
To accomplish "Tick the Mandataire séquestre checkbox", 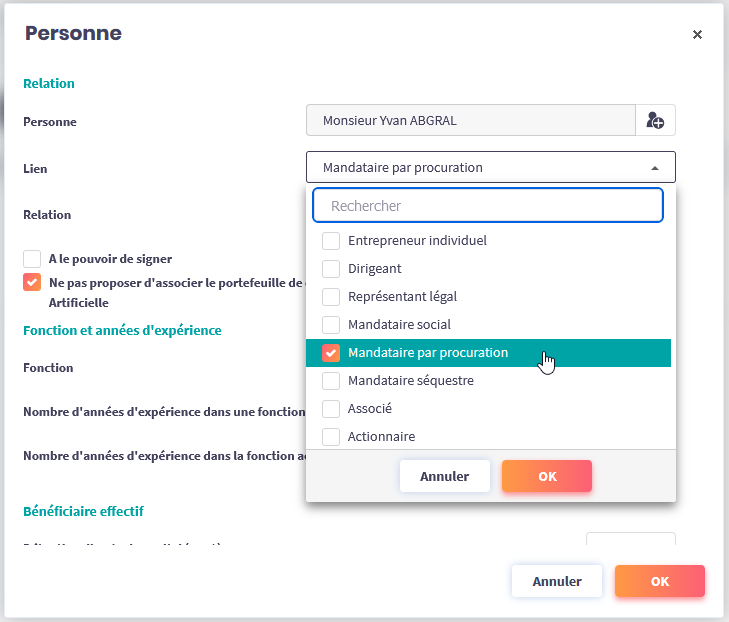I will (331, 381).
